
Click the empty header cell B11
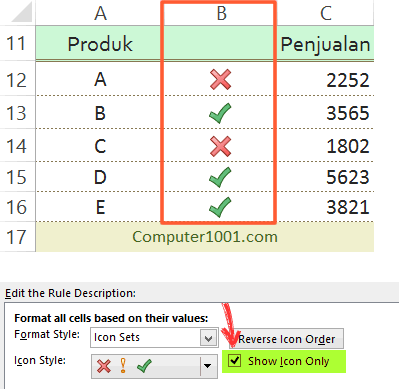[219, 43]
